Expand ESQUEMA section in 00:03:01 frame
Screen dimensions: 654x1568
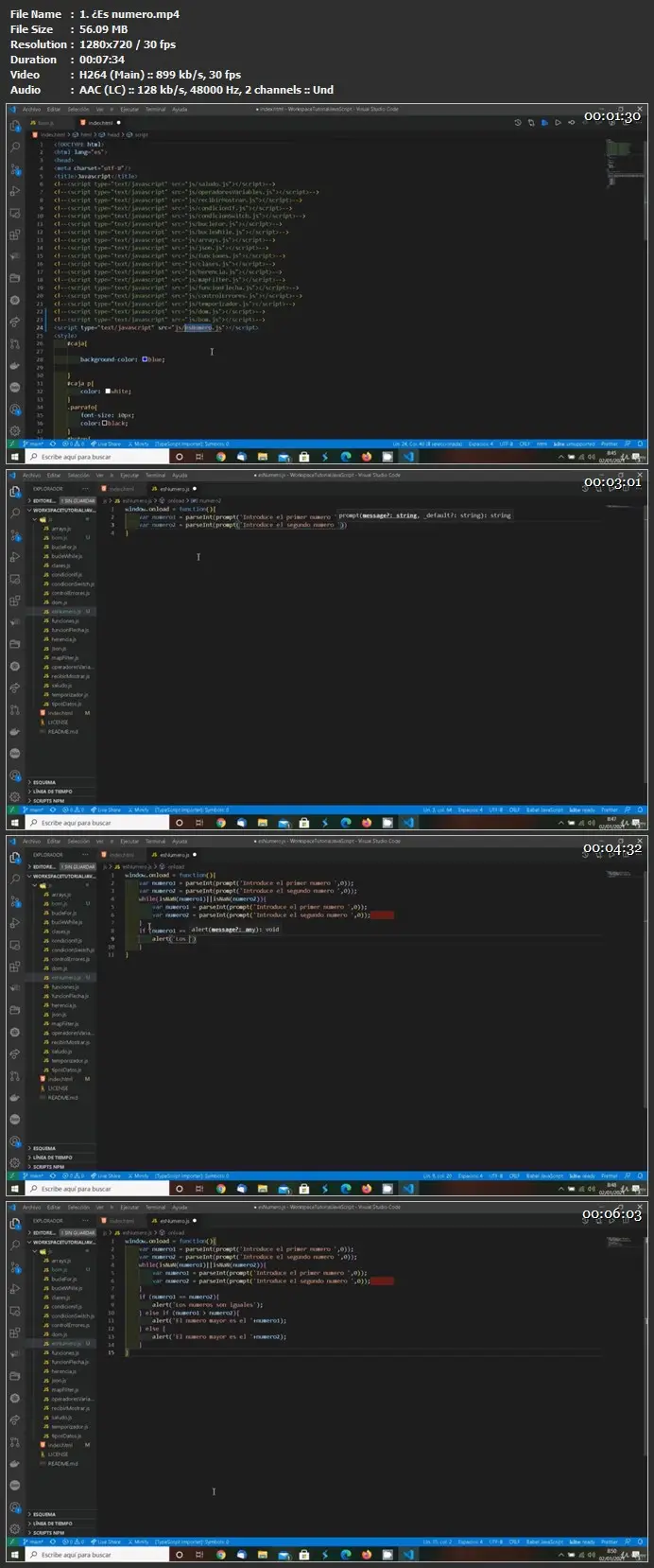click(62, 782)
